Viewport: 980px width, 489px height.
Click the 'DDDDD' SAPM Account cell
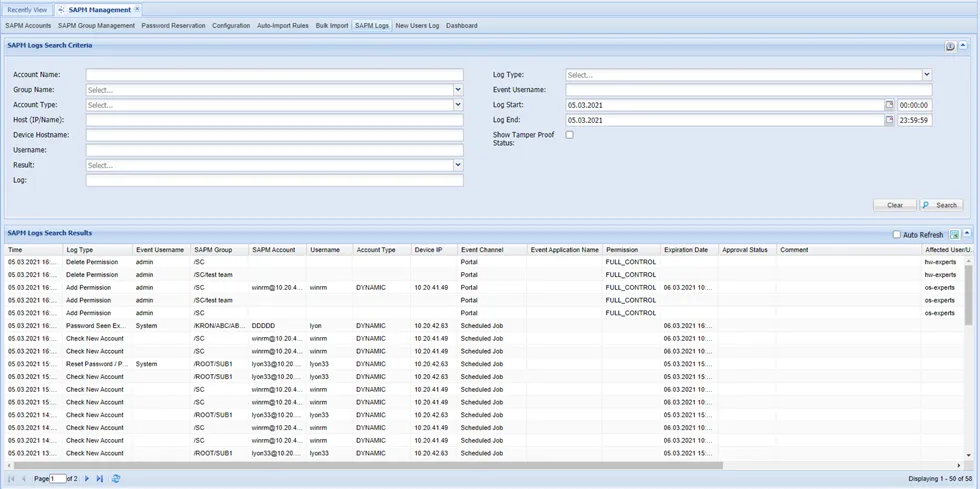point(278,326)
